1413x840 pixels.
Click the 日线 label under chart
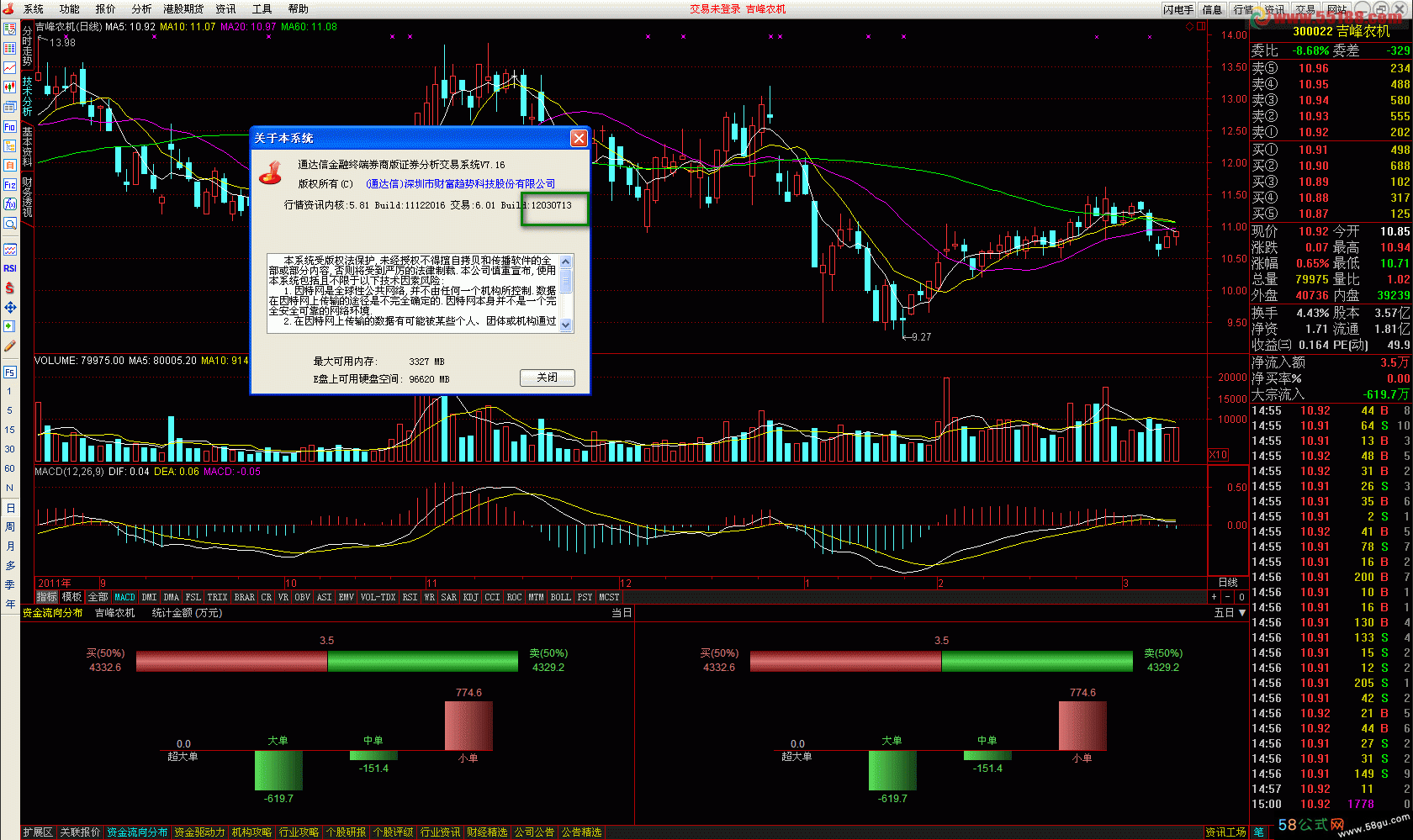click(1228, 583)
